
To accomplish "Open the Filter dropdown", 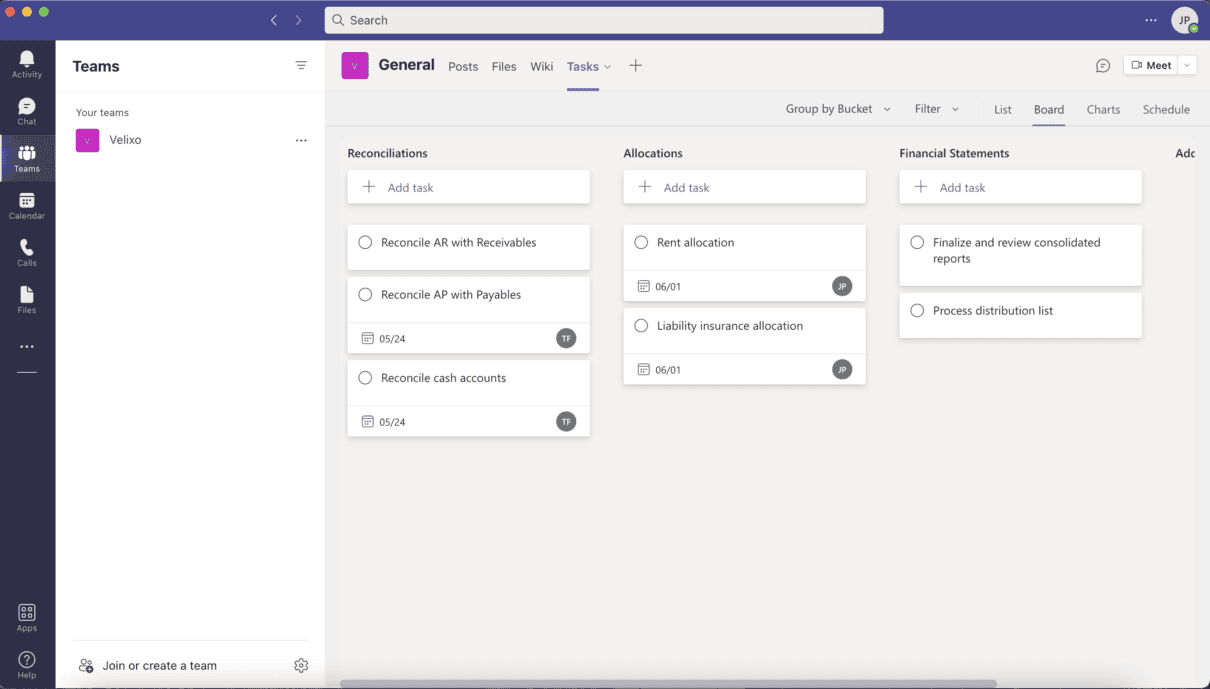I will point(937,109).
